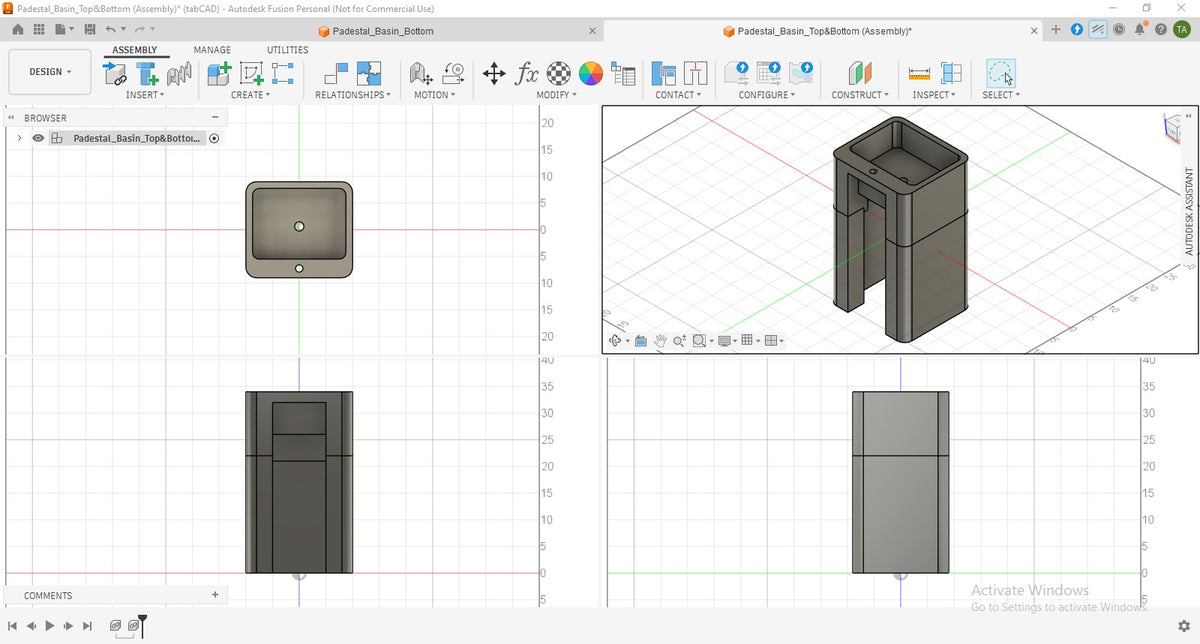Click the timeline play button
Viewport: 1200px width, 644px height.
[x=50, y=626]
